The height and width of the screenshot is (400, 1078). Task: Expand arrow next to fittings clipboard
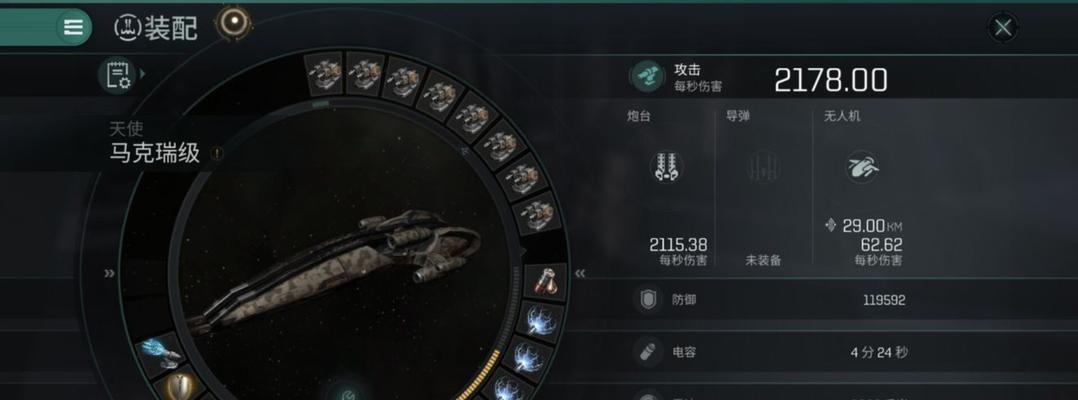(x=142, y=74)
